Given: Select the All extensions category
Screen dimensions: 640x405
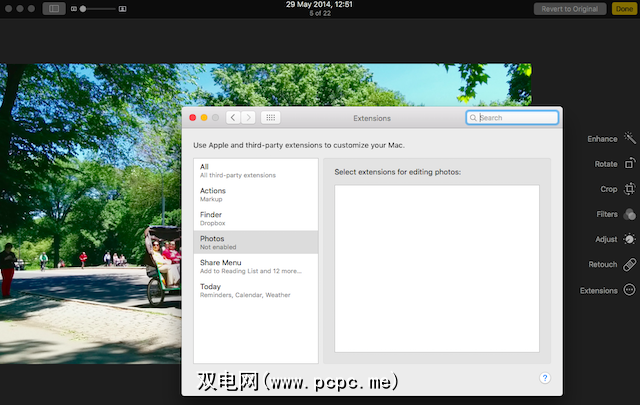Looking at the screenshot, I should pos(255,171).
